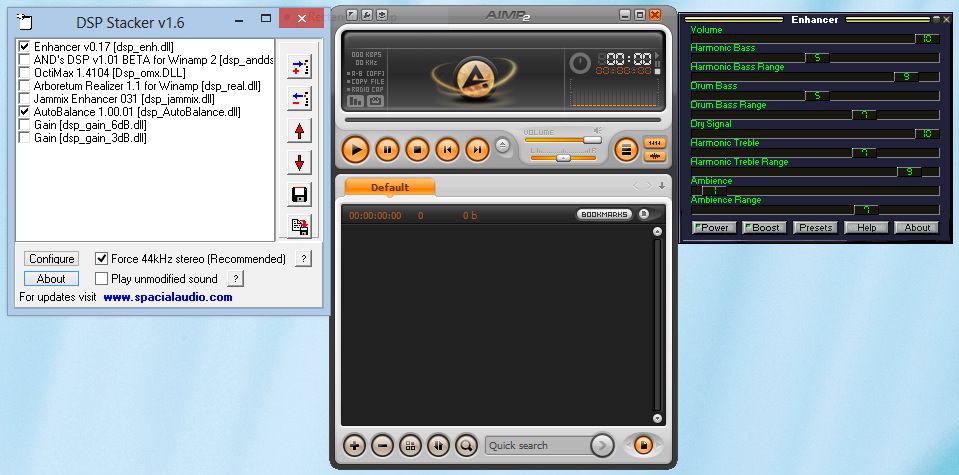
Task: Pause playback in AIMP
Action: (387, 149)
